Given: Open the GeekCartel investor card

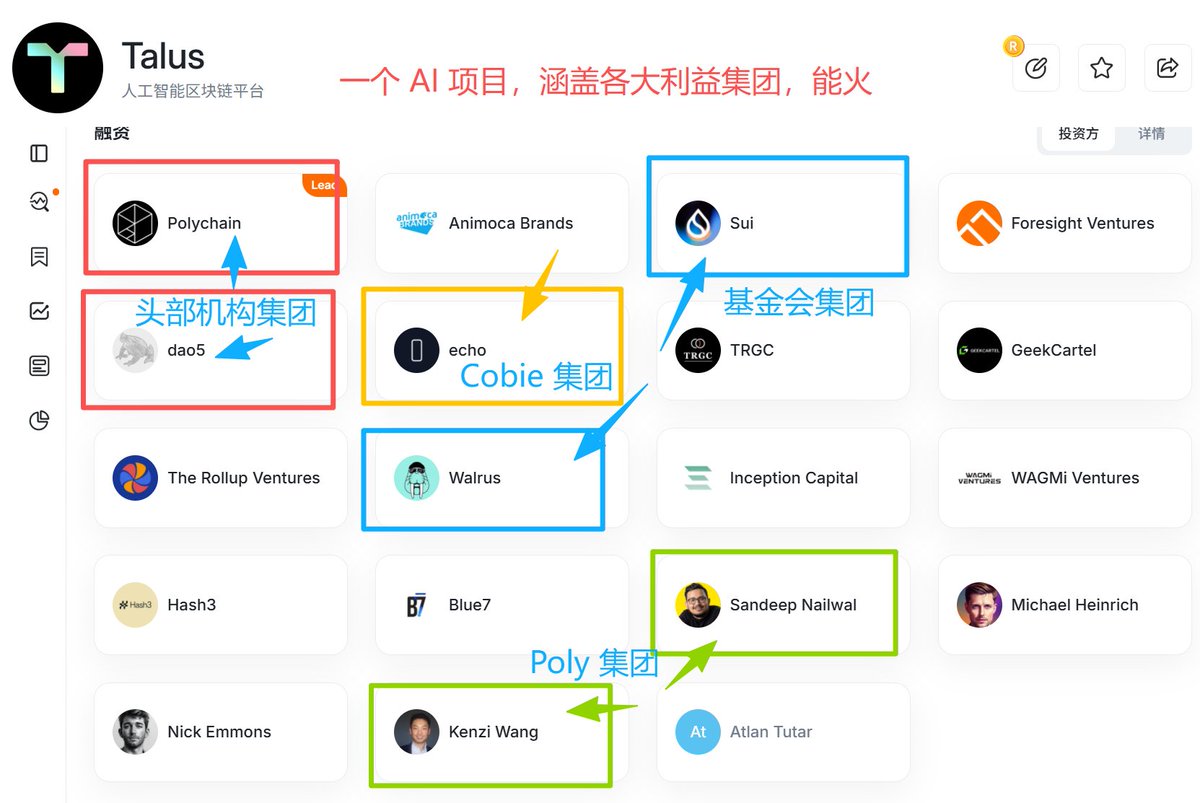Looking at the screenshot, I should tap(1064, 350).
